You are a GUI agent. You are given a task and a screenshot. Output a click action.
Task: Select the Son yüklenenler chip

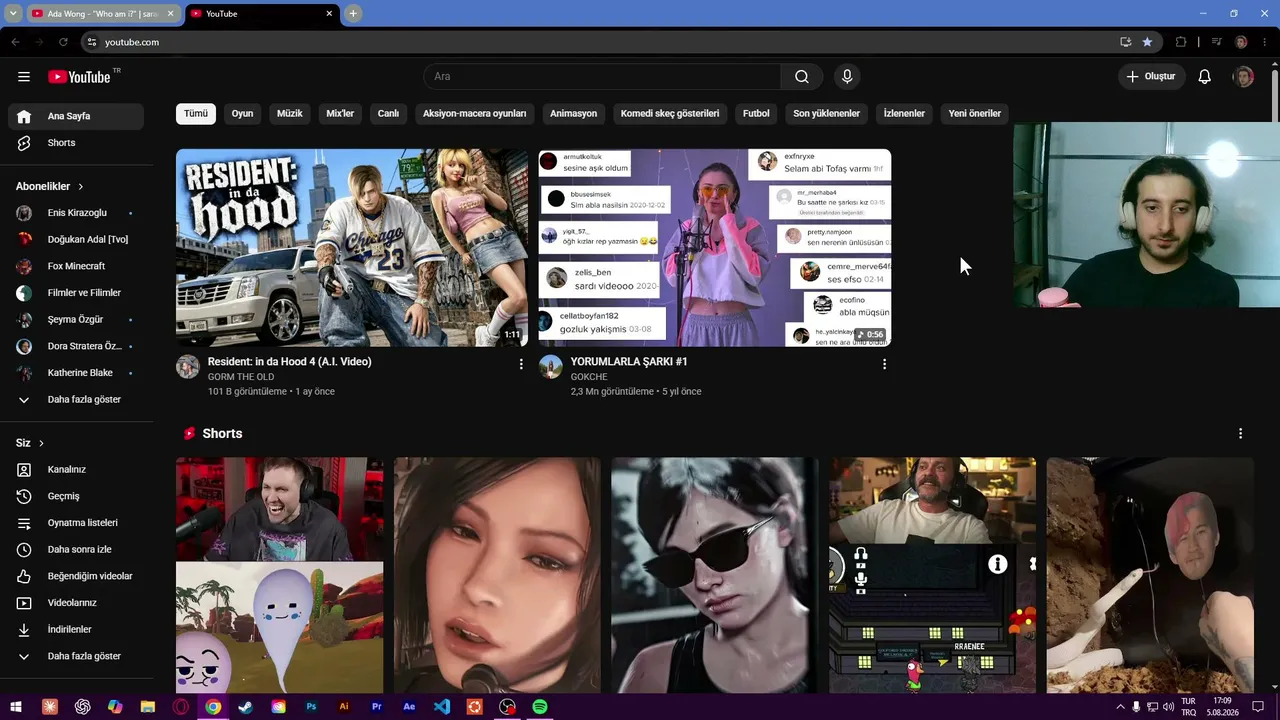click(x=827, y=114)
